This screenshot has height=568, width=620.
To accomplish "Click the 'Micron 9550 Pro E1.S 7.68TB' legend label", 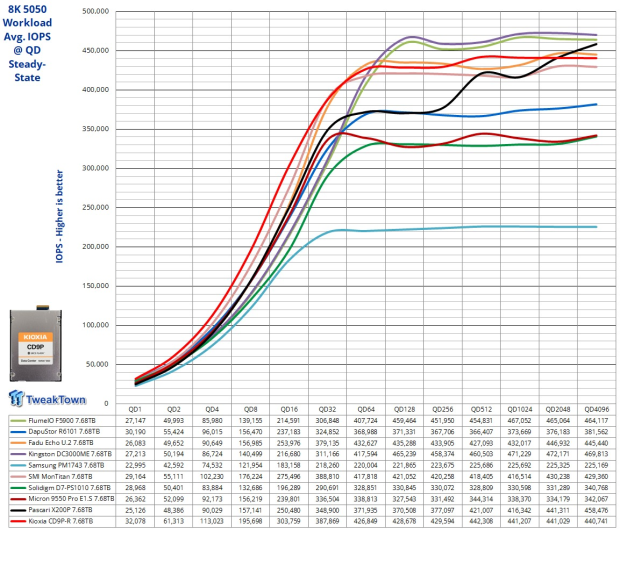I will coord(72,499).
